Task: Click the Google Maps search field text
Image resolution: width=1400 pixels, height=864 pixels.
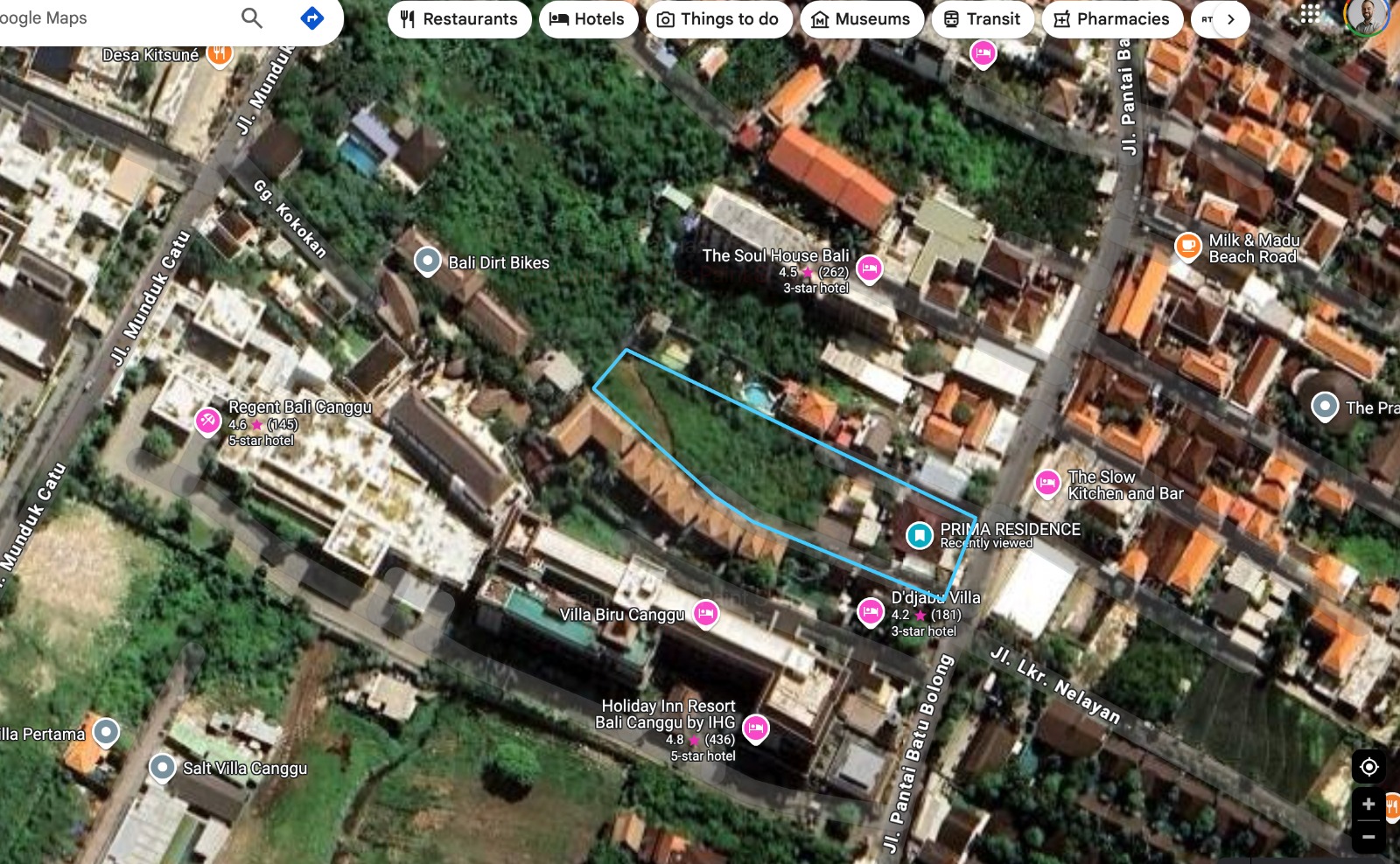Action: [42, 17]
